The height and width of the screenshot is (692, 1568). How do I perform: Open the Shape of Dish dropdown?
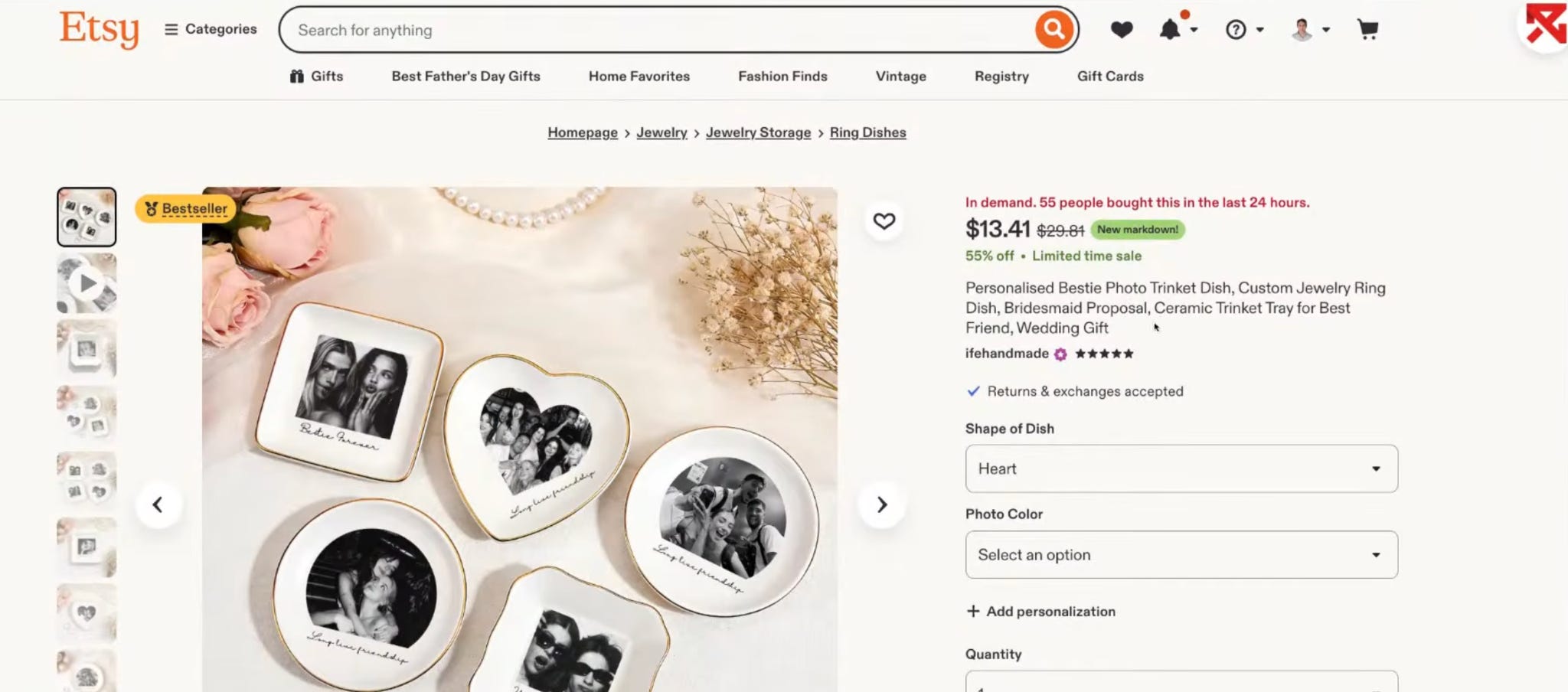point(1181,468)
